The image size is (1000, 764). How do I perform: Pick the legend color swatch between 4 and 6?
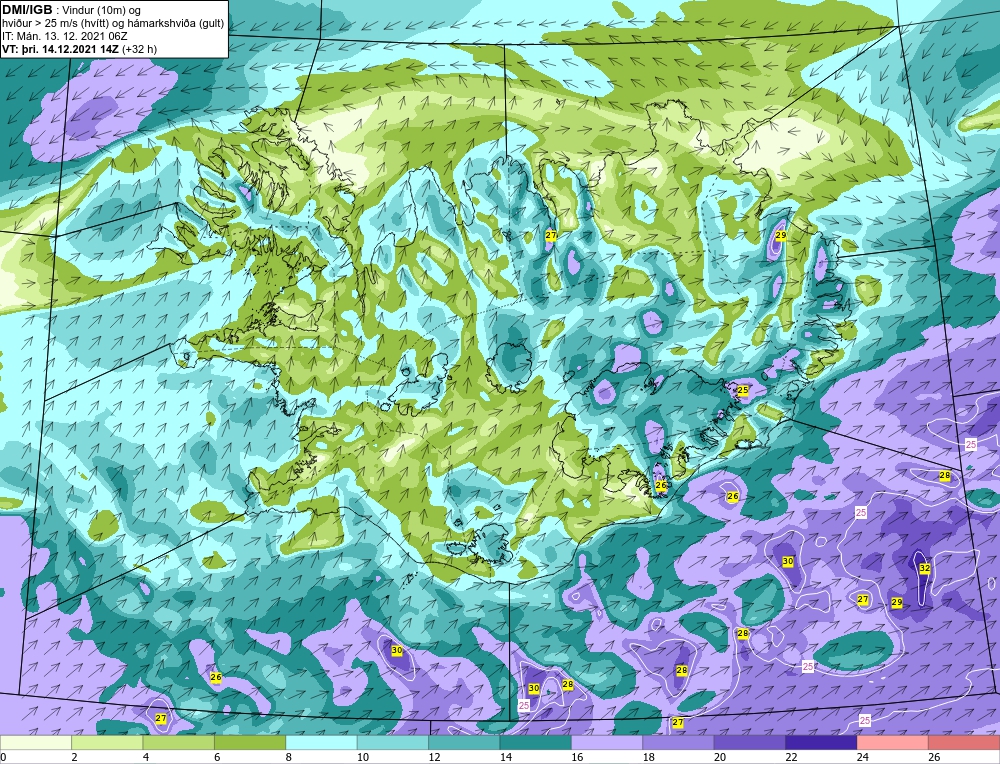click(179, 743)
